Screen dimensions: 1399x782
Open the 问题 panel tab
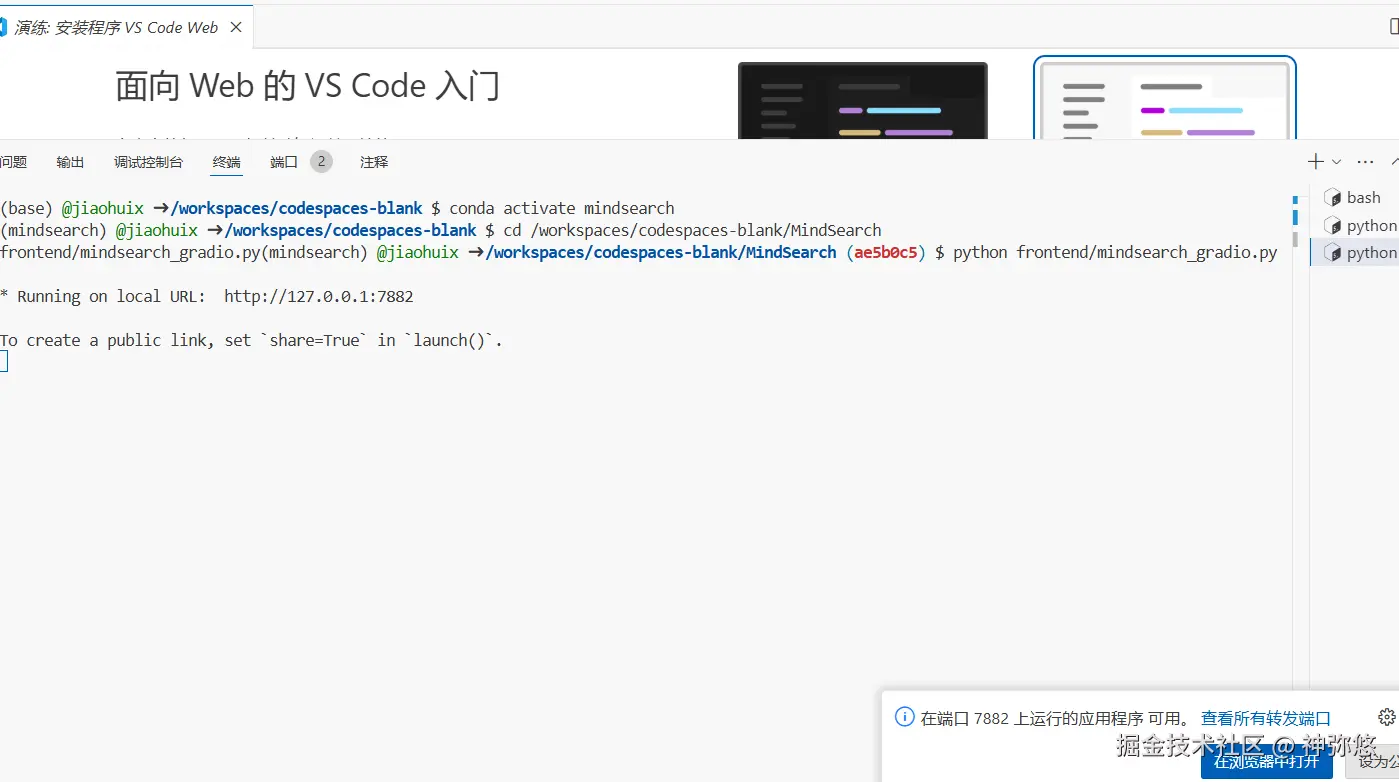pyautogui.click(x=13, y=162)
